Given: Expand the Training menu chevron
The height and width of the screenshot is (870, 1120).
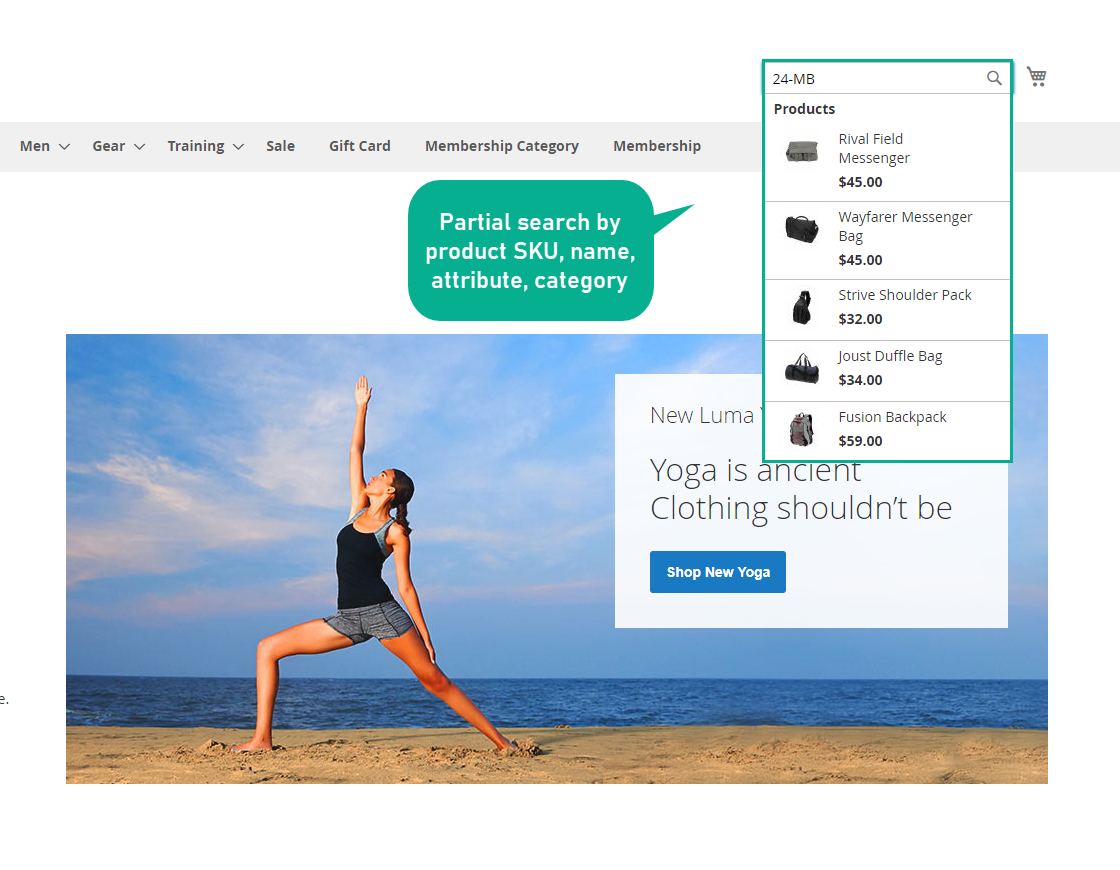Looking at the screenshot, I should point(239,146).
